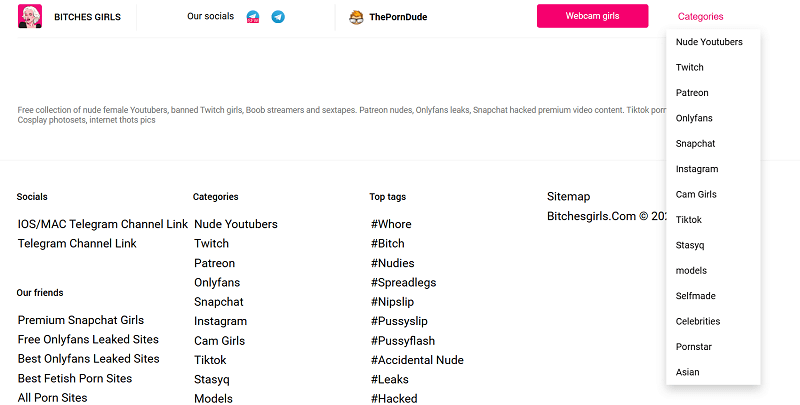
Task: Select Twitch from the Categories dropdown
Action: pyautogui.click(x=689, y=67)
